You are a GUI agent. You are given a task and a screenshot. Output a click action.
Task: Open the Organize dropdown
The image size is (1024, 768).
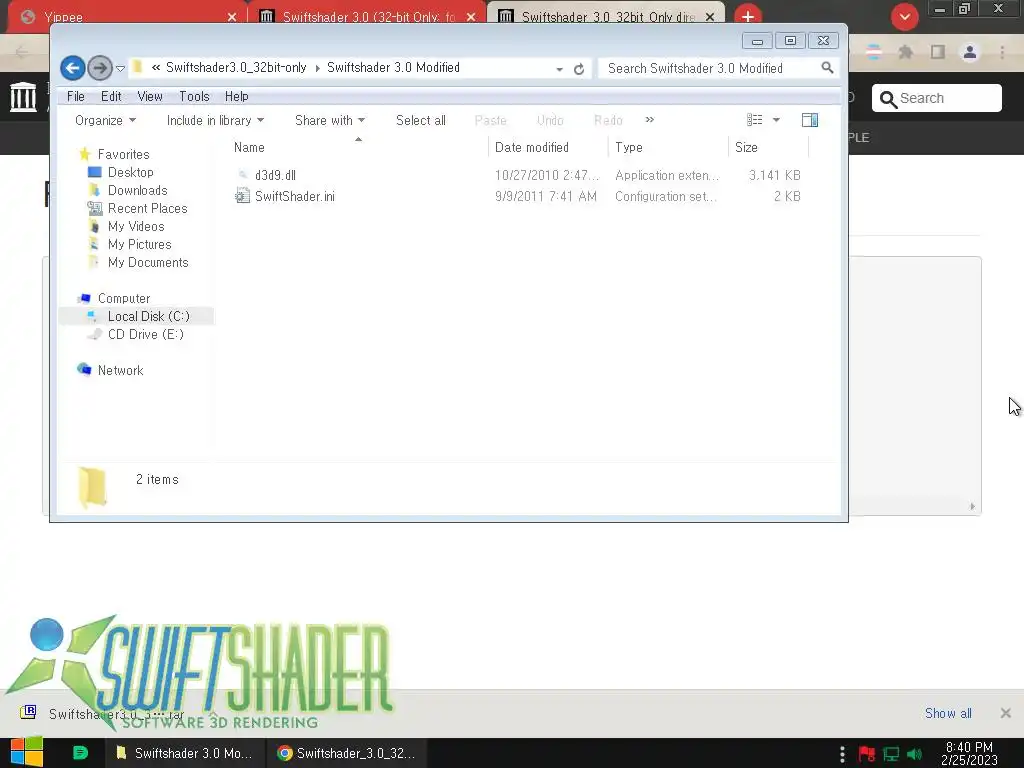105,120
